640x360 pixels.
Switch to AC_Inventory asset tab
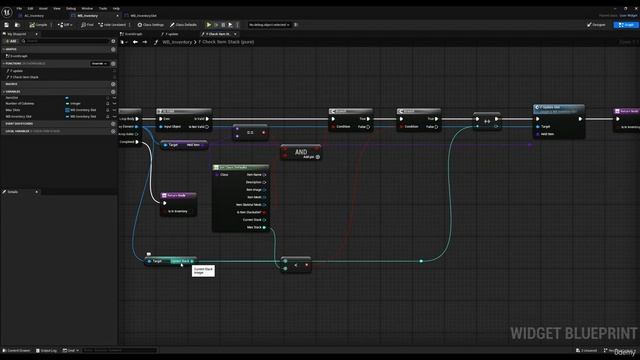click(x=34, y=16)
